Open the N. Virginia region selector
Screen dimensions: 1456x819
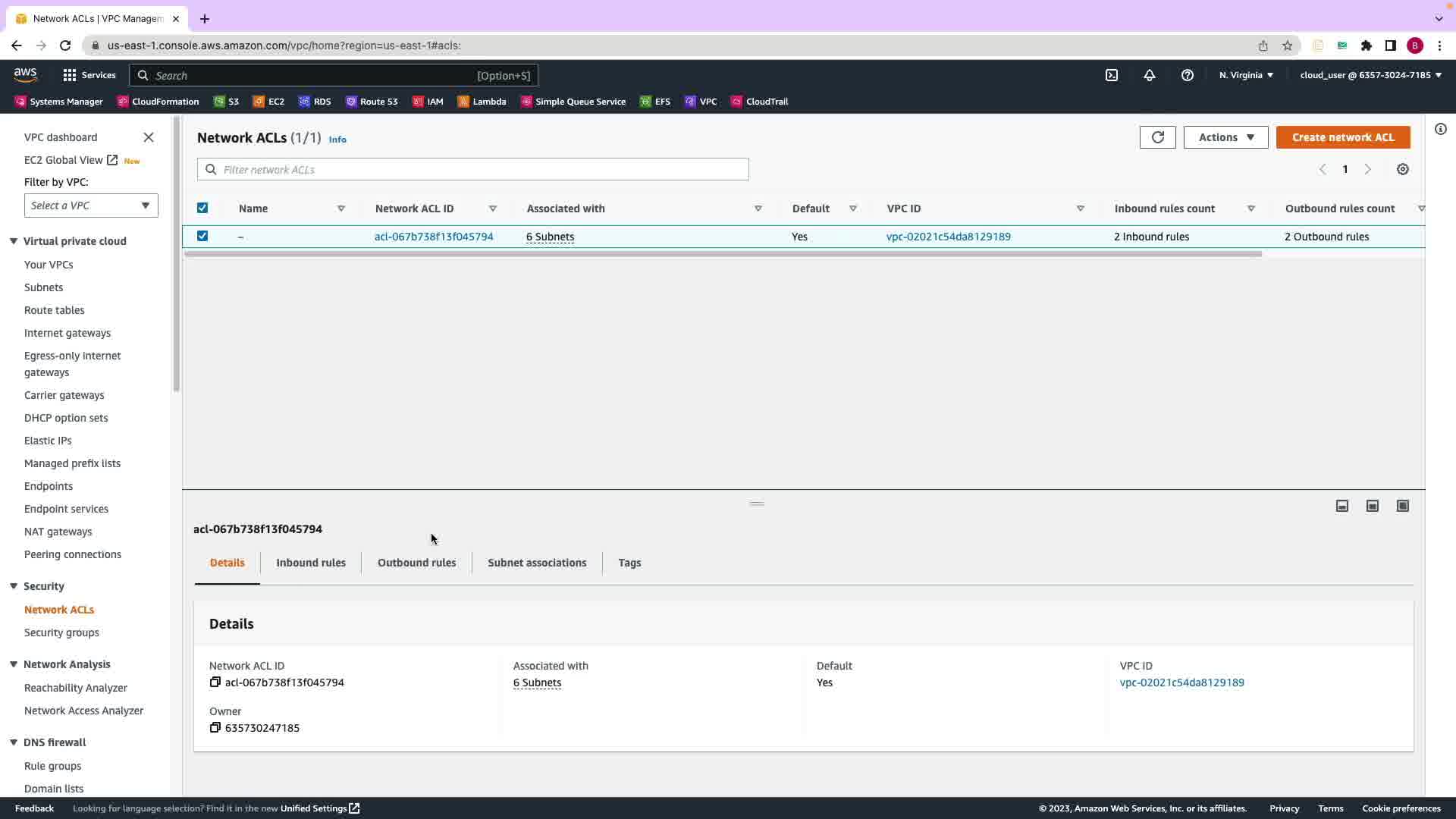click(x=1246, y=75)
